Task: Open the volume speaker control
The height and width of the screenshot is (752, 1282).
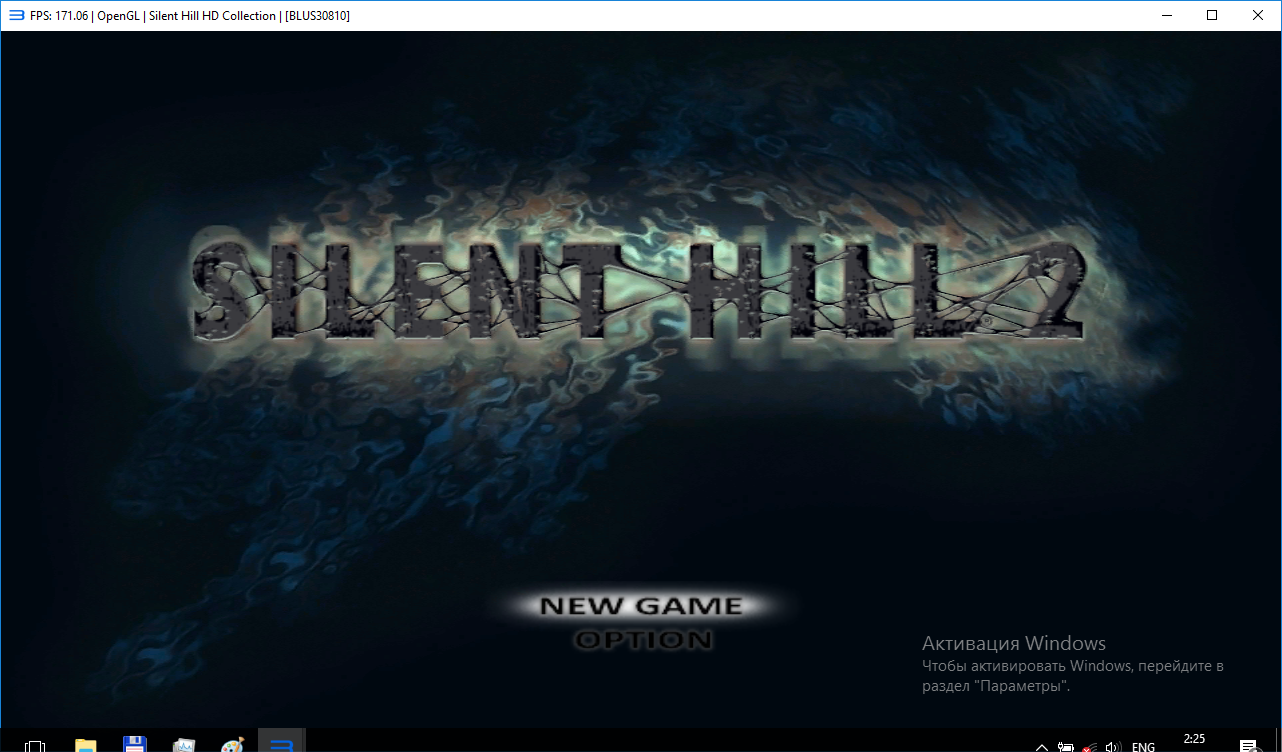Action: pyautogui.click(x=1113, y=746)
